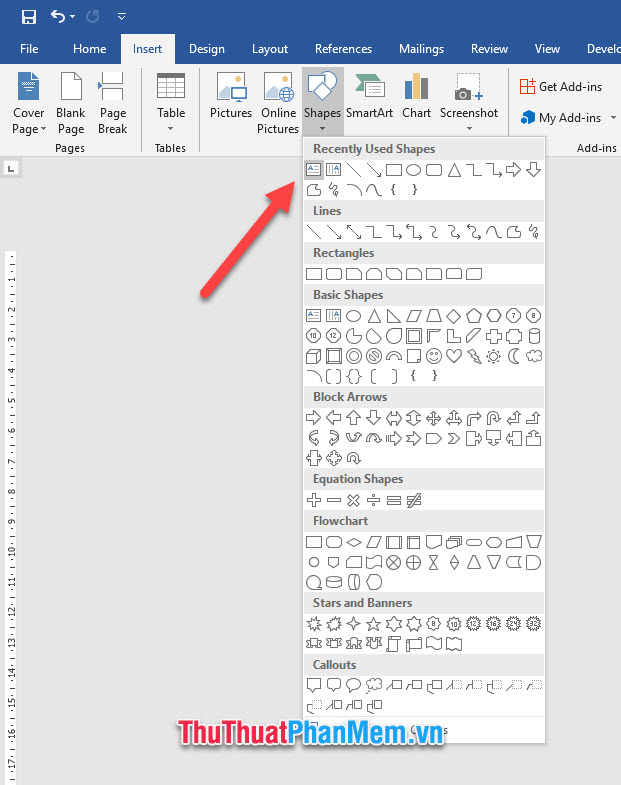The image size is (621, 785).
Task: Select Text Box in Recently Used Shapes
Action: [x=314, y=170]
